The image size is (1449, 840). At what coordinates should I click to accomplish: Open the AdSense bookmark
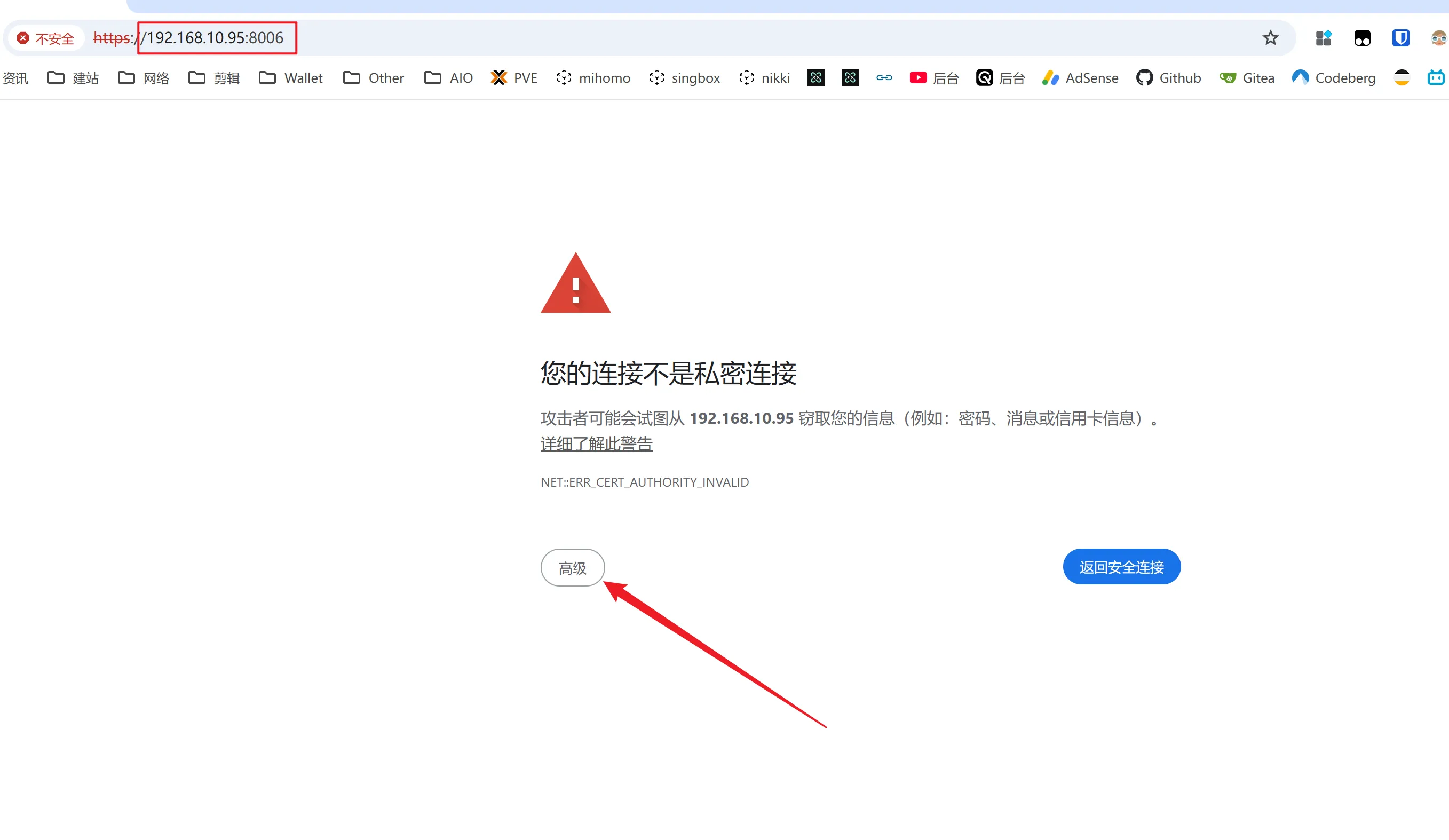coord(1080,77)
